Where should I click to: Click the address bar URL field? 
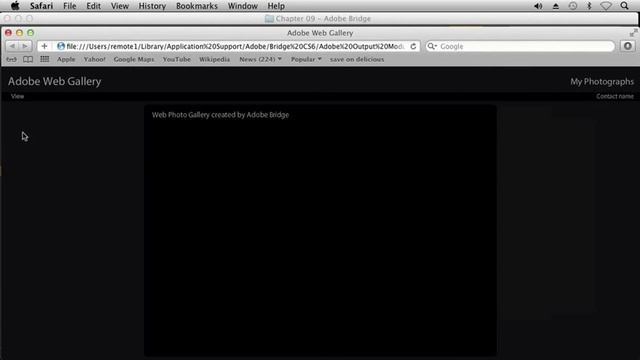pos(235,46)
